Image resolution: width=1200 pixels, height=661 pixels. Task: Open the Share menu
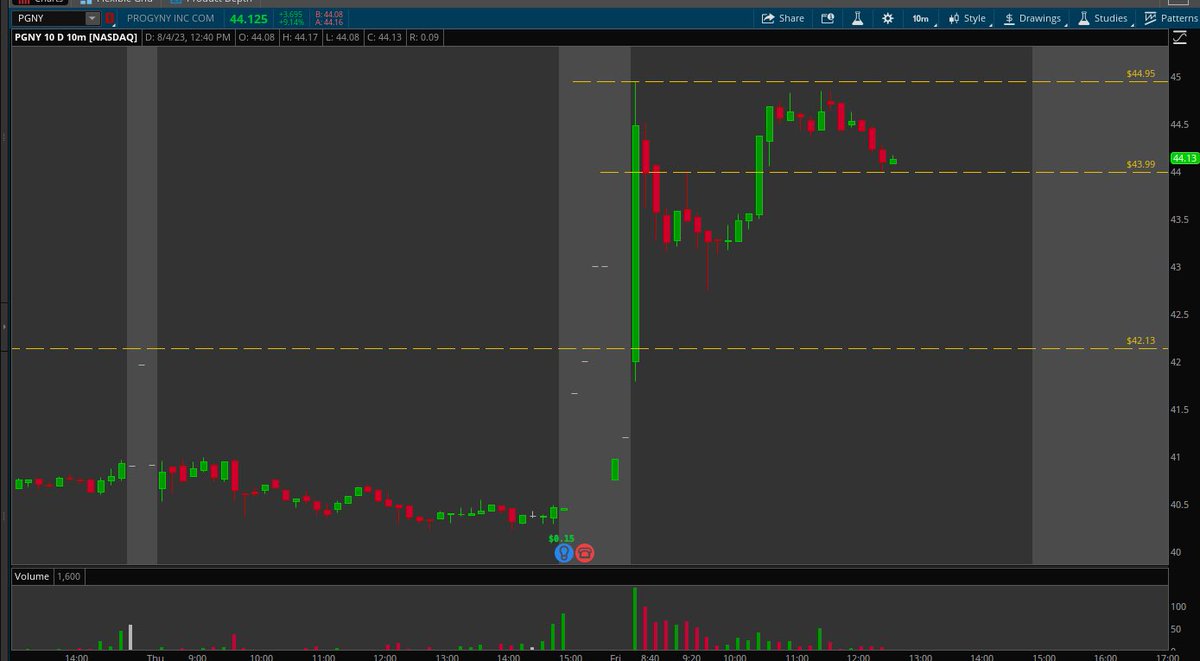point(783,18)
